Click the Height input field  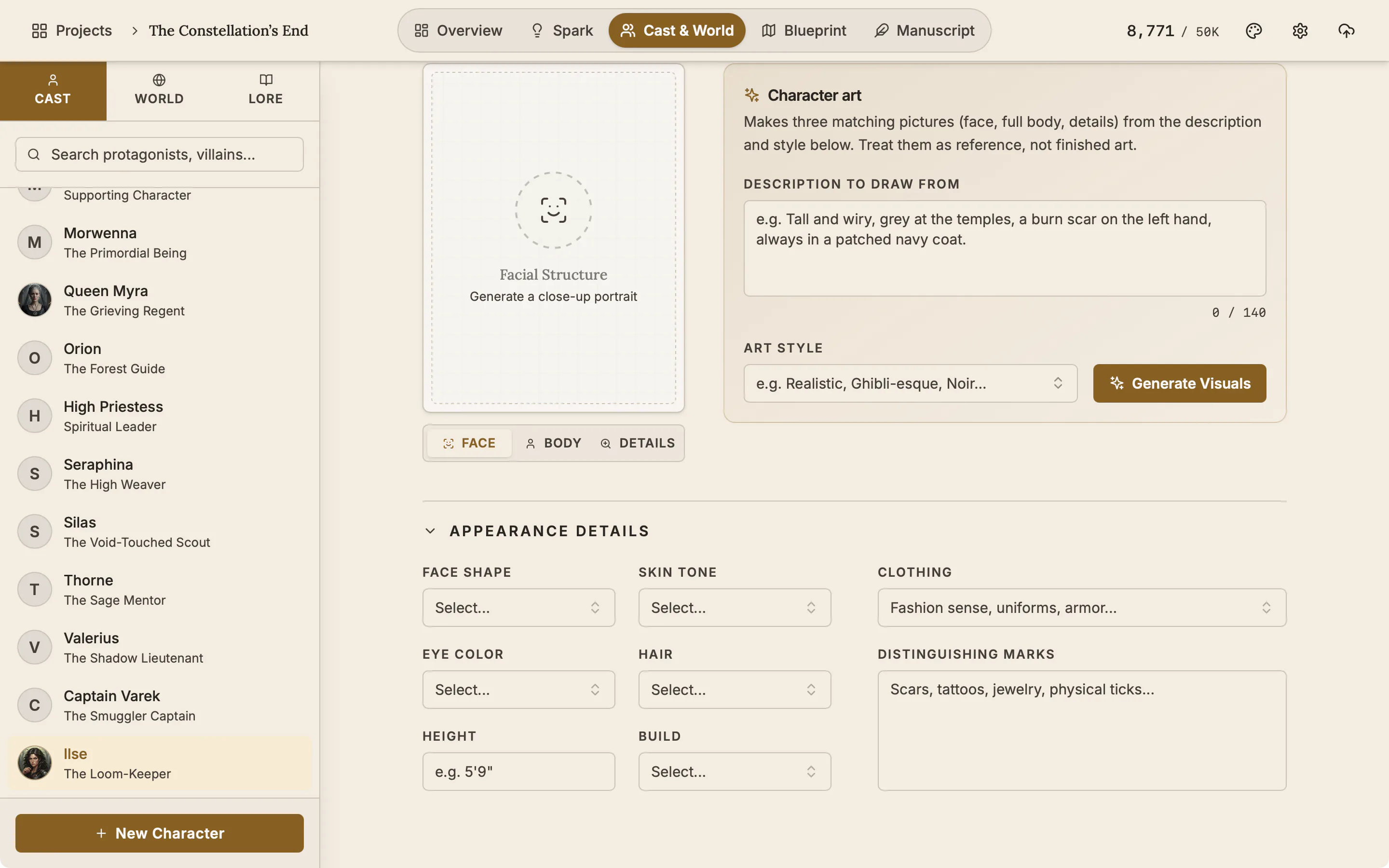click(x=518, y=772)
